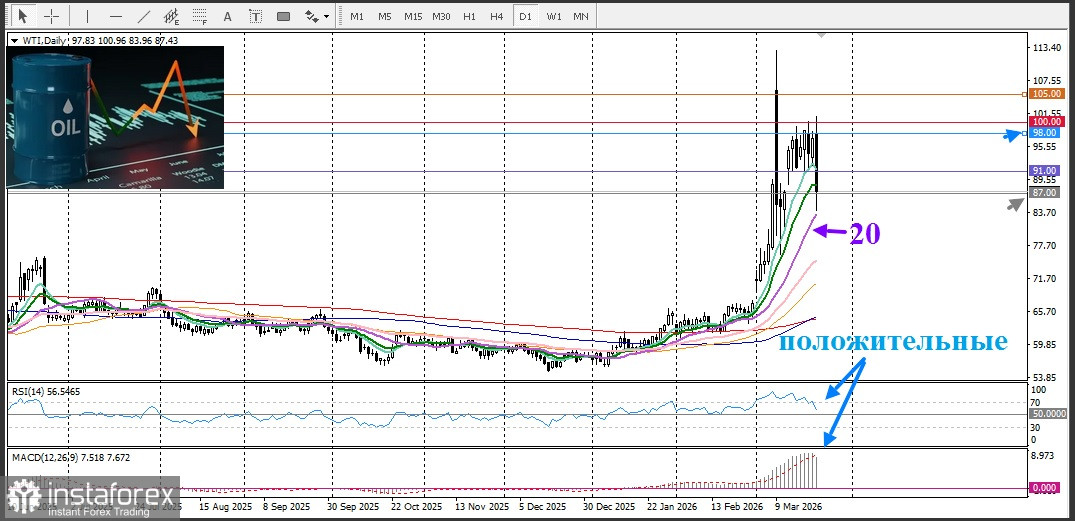The height and width of the screenshot is (521, 1075).
Task: Select the vertical line drawing tool
Action: point(88,16)
